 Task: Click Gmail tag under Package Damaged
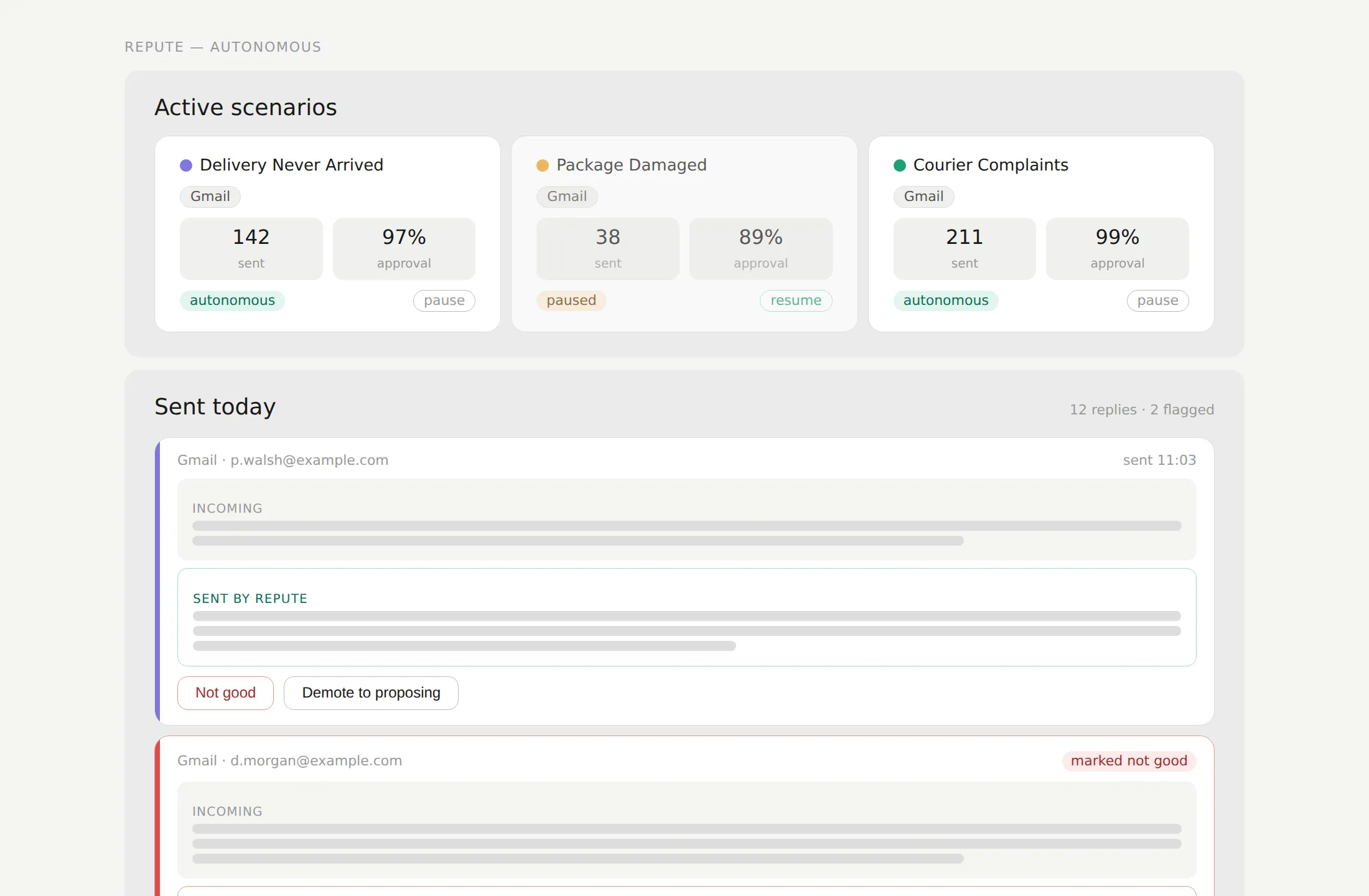click(567, 197)
